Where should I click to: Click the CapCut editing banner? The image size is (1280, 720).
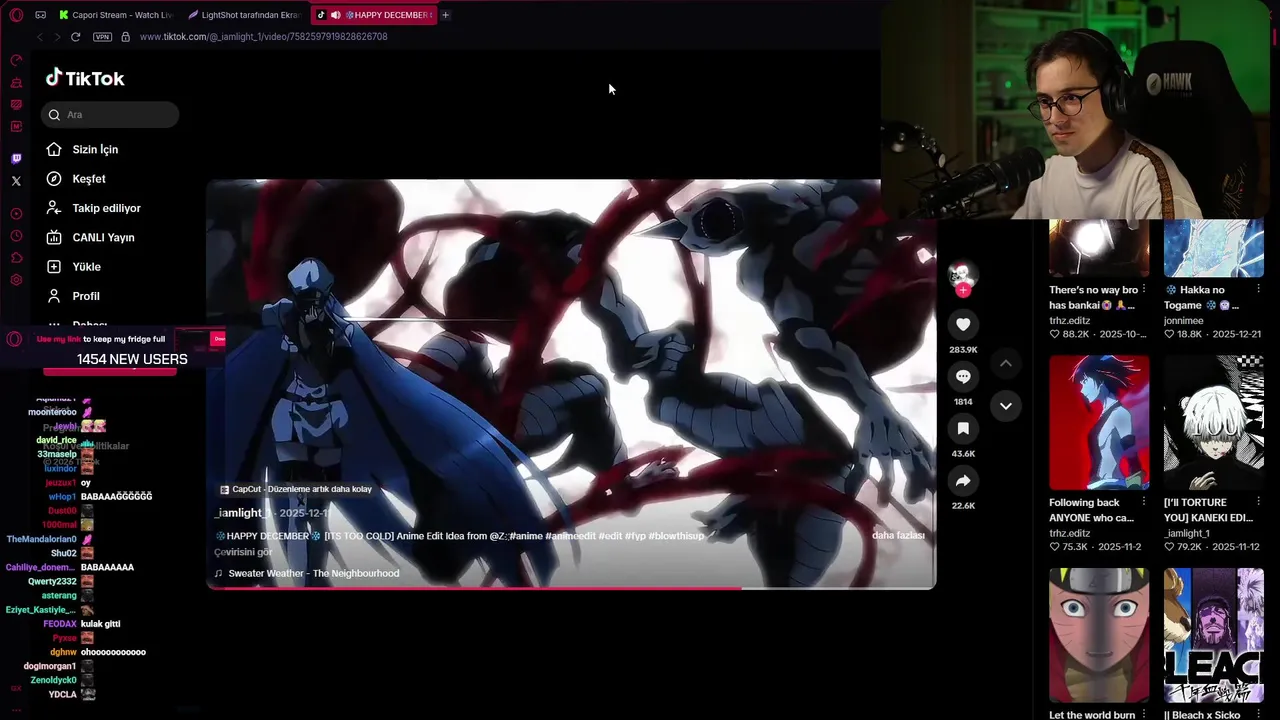point(296,489)
